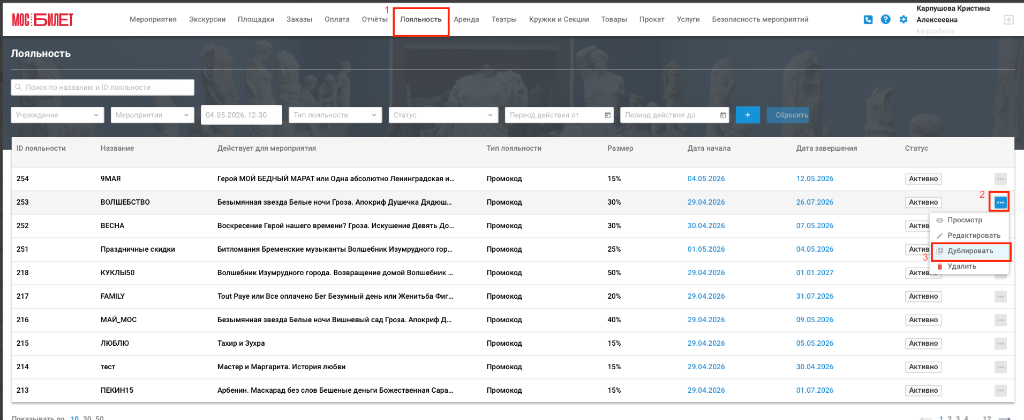Click the Сбросить reset button
The height and width of the screenshot is (420, 1024).
788,115
